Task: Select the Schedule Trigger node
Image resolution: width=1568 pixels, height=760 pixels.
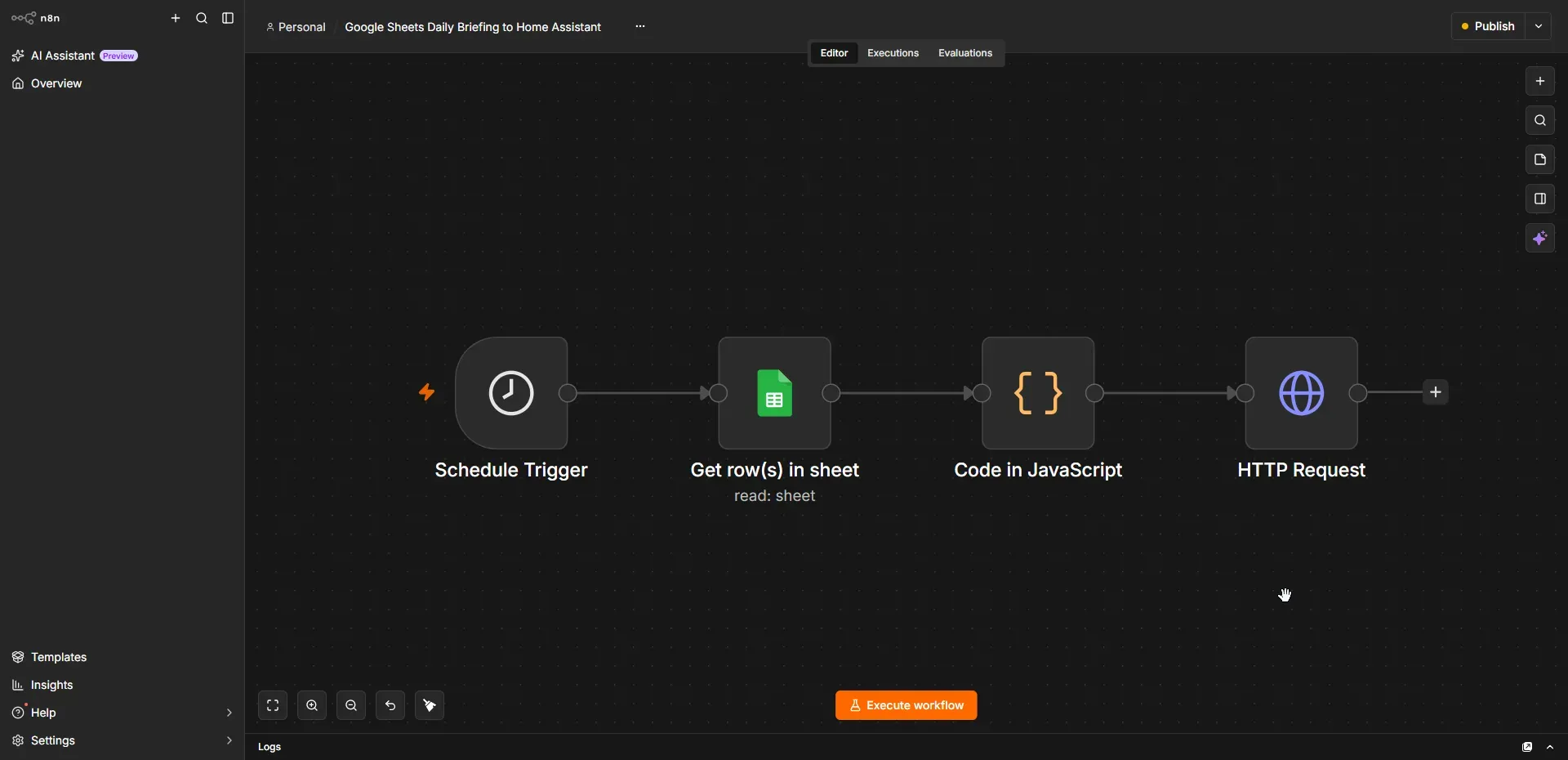Action: point(511,393)
